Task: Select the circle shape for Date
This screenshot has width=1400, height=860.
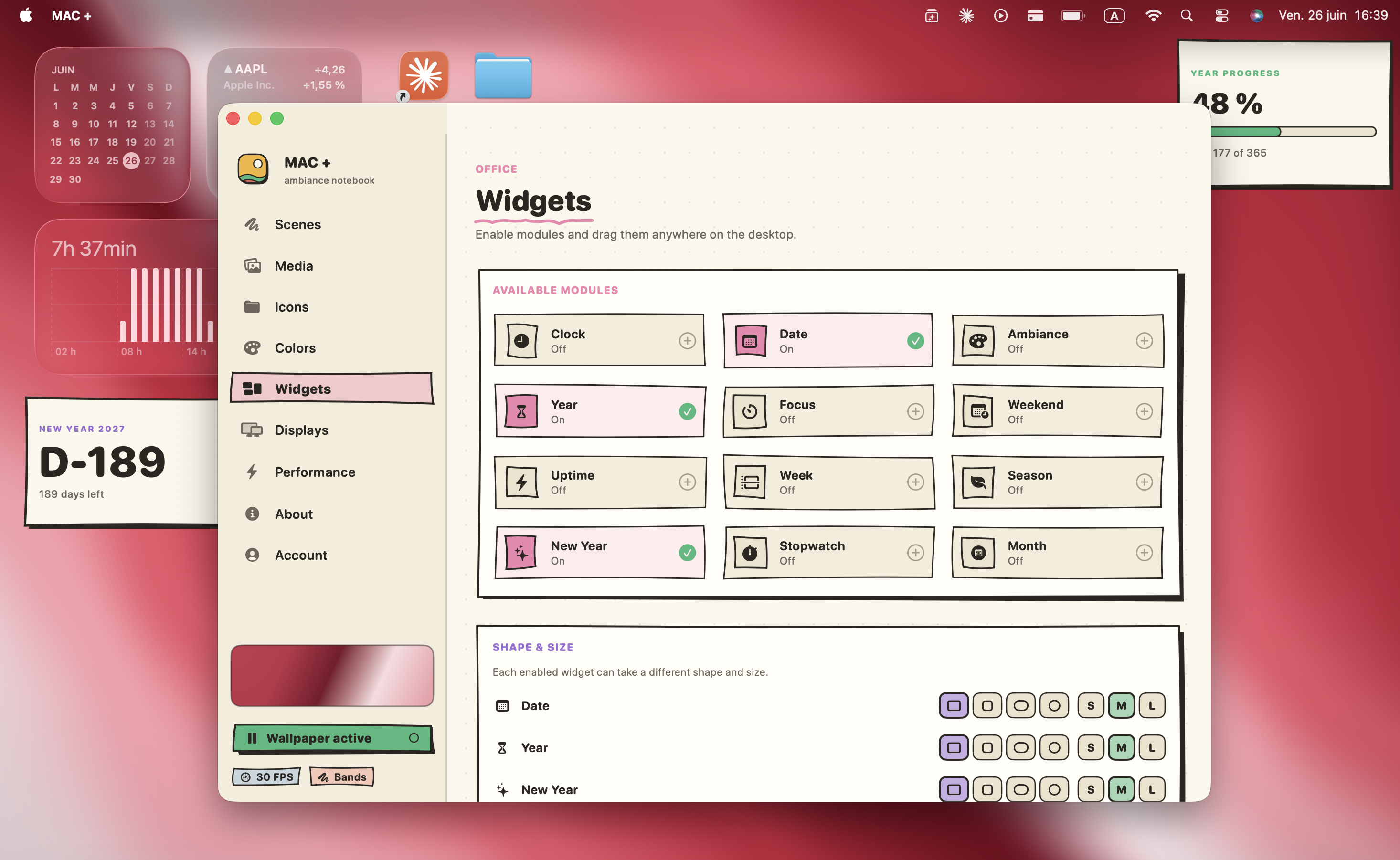Action: point(1054,705)
